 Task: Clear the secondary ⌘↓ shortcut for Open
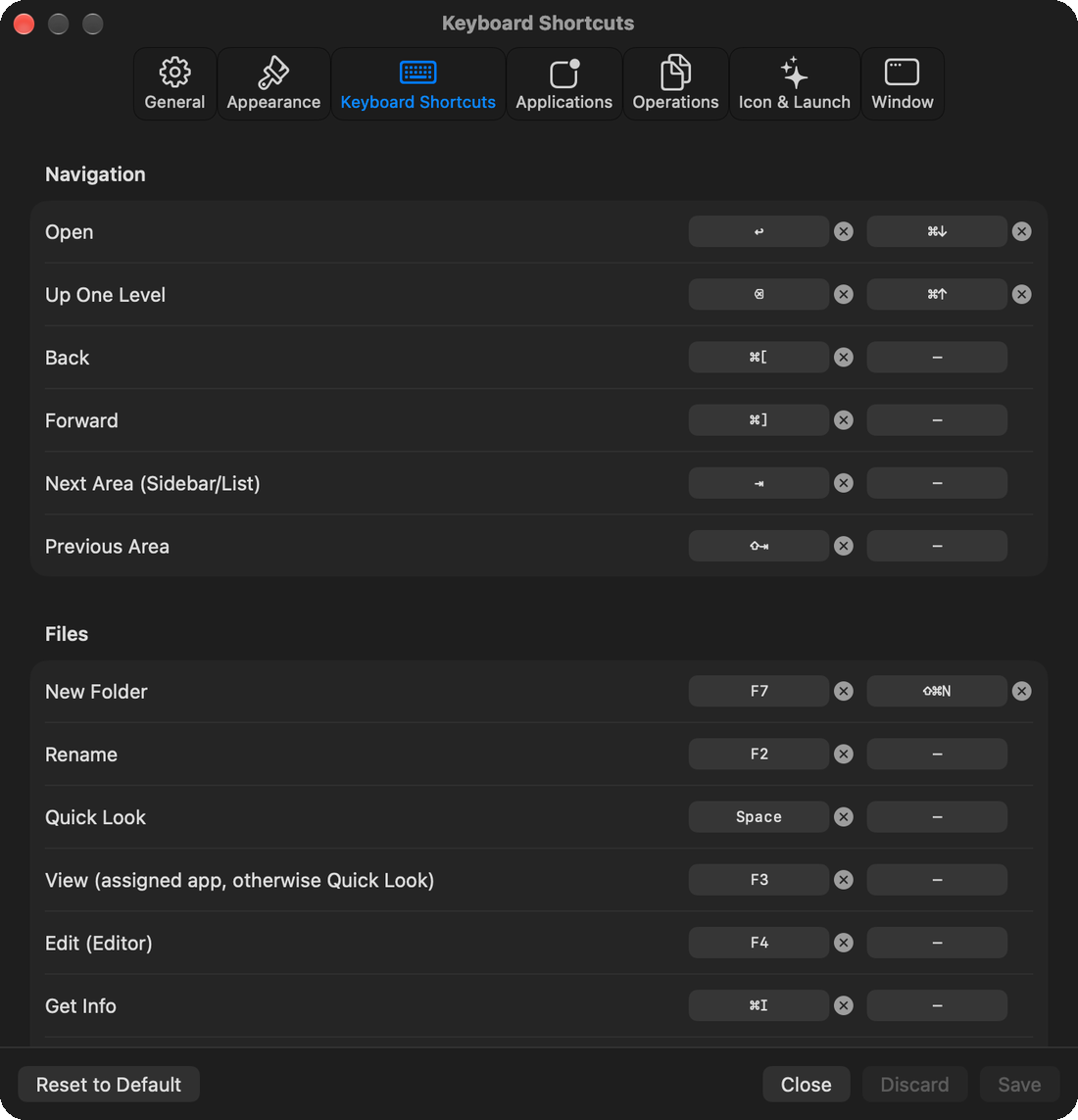(1021, 231)
